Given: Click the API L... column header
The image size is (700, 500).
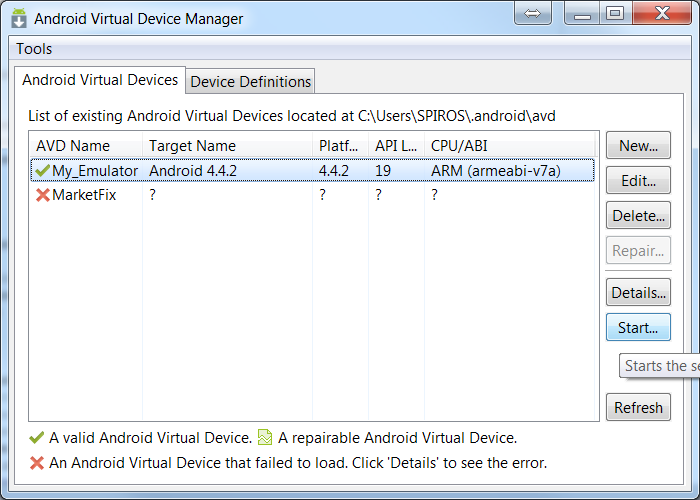Looking at the screenshot, I should click(396, 146).
